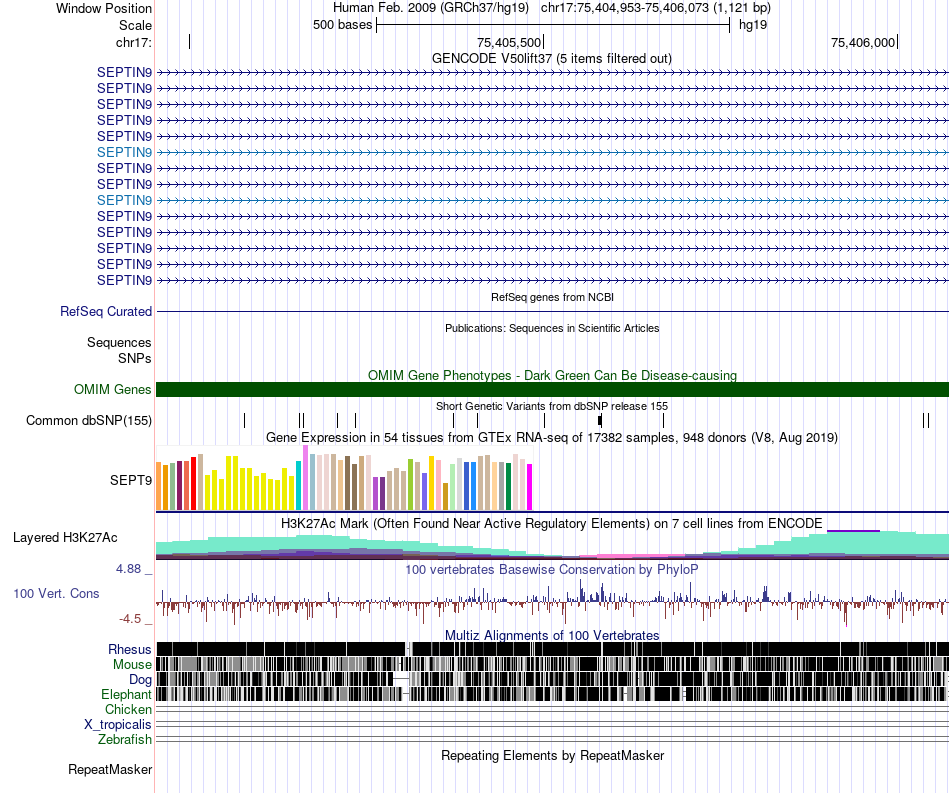Click the RefSeq Curated intron line
Image resolution: width=950 pixels, height=793 pixels.
click(552, 311)
